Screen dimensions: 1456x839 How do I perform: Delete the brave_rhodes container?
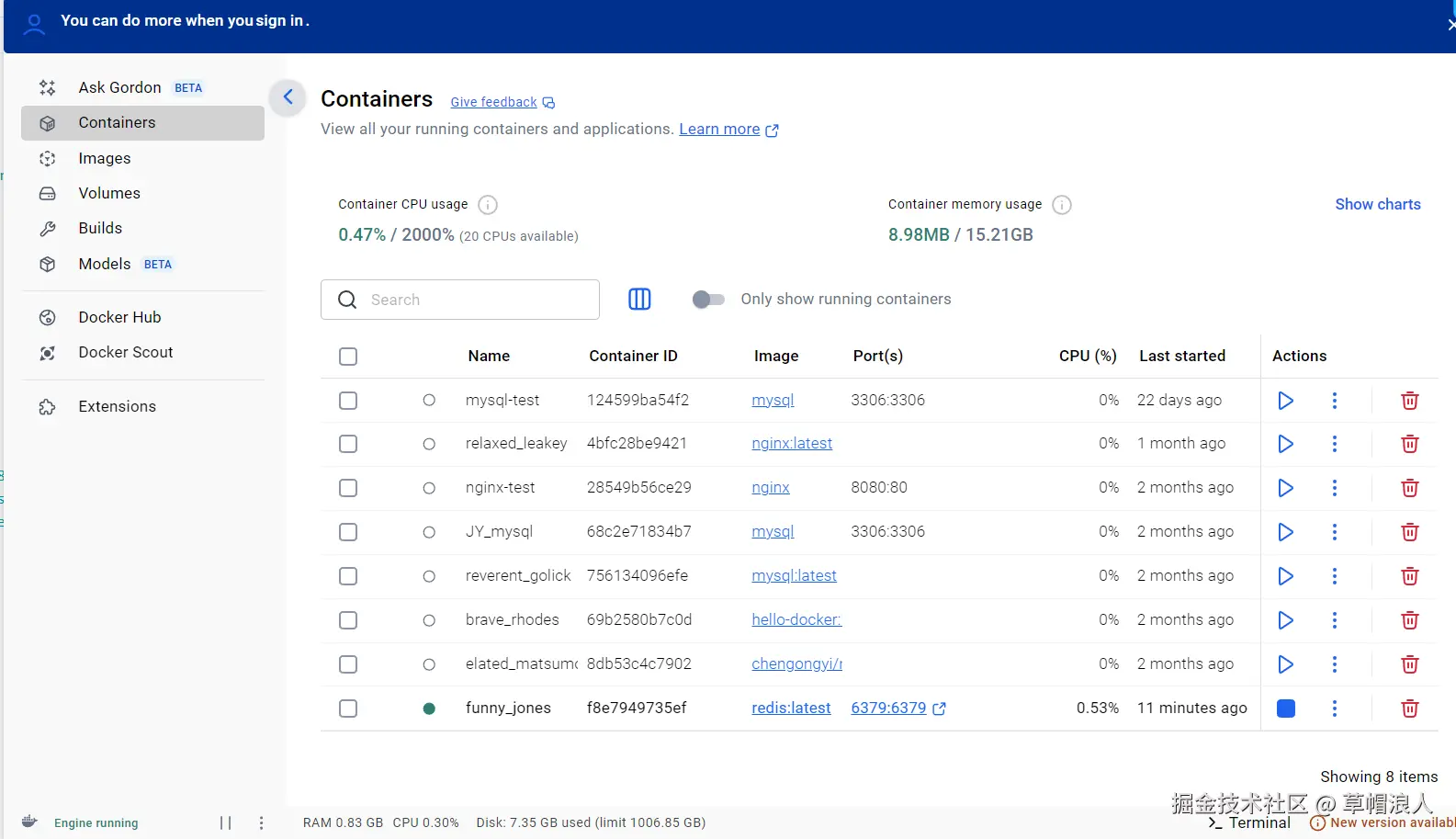pyautogui.click(x=1409, y=620)
